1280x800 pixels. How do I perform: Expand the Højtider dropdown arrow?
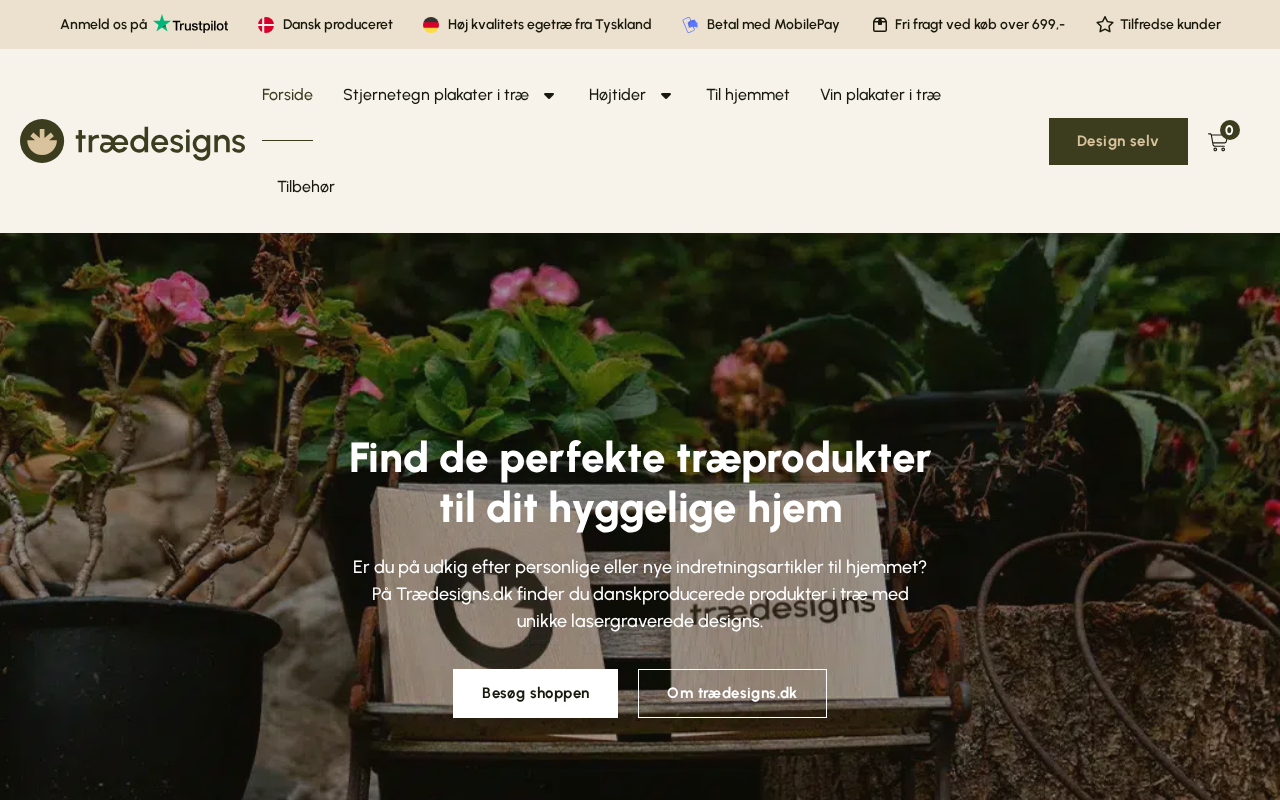click(x=666, y=95)
